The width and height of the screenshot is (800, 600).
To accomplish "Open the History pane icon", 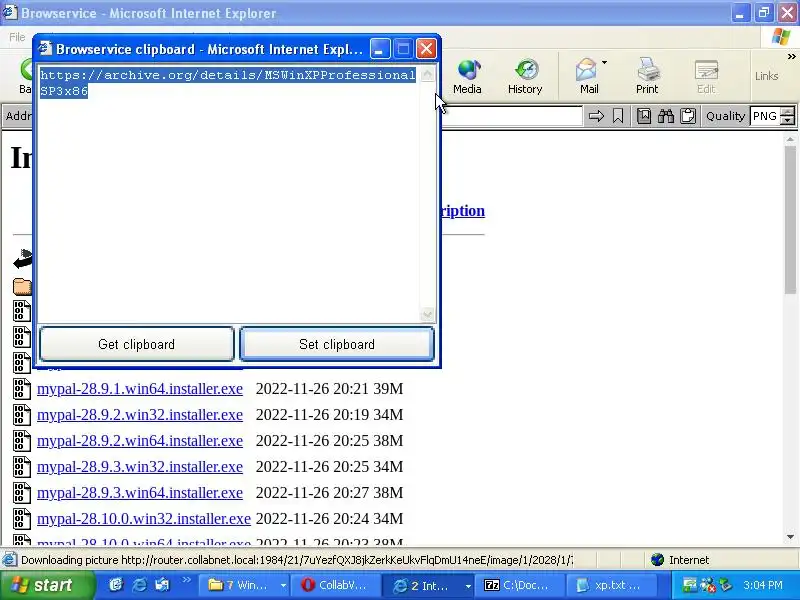I will pyautogui.click(x=526, y=71).
